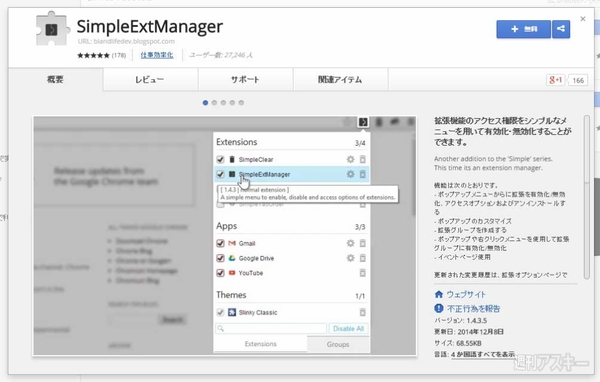Screen dimensions: 600x382
Task: Click the Extensions section heading
Action: [x=236, y=142]
